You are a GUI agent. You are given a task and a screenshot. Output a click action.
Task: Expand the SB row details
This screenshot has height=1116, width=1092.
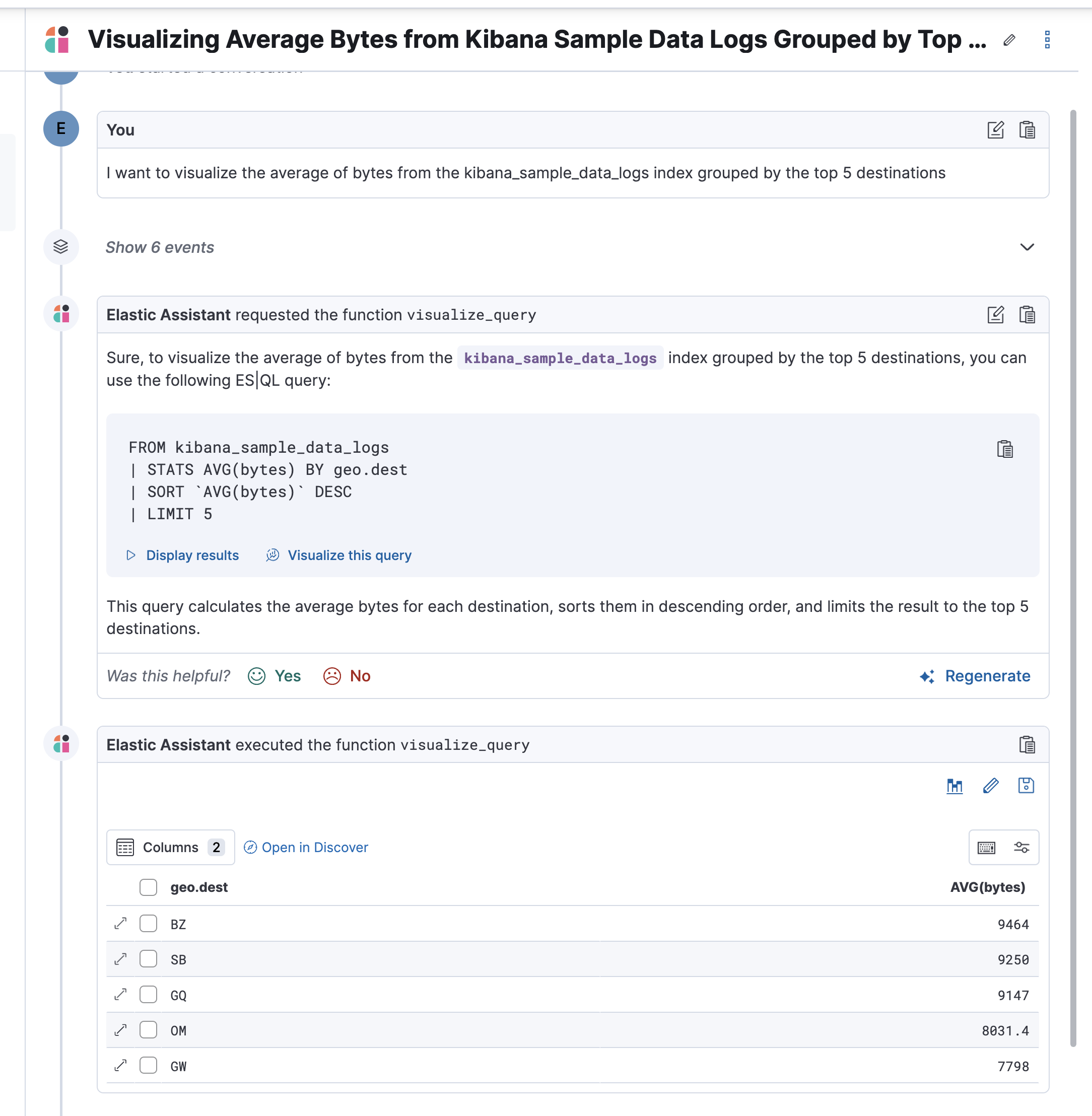120,959
